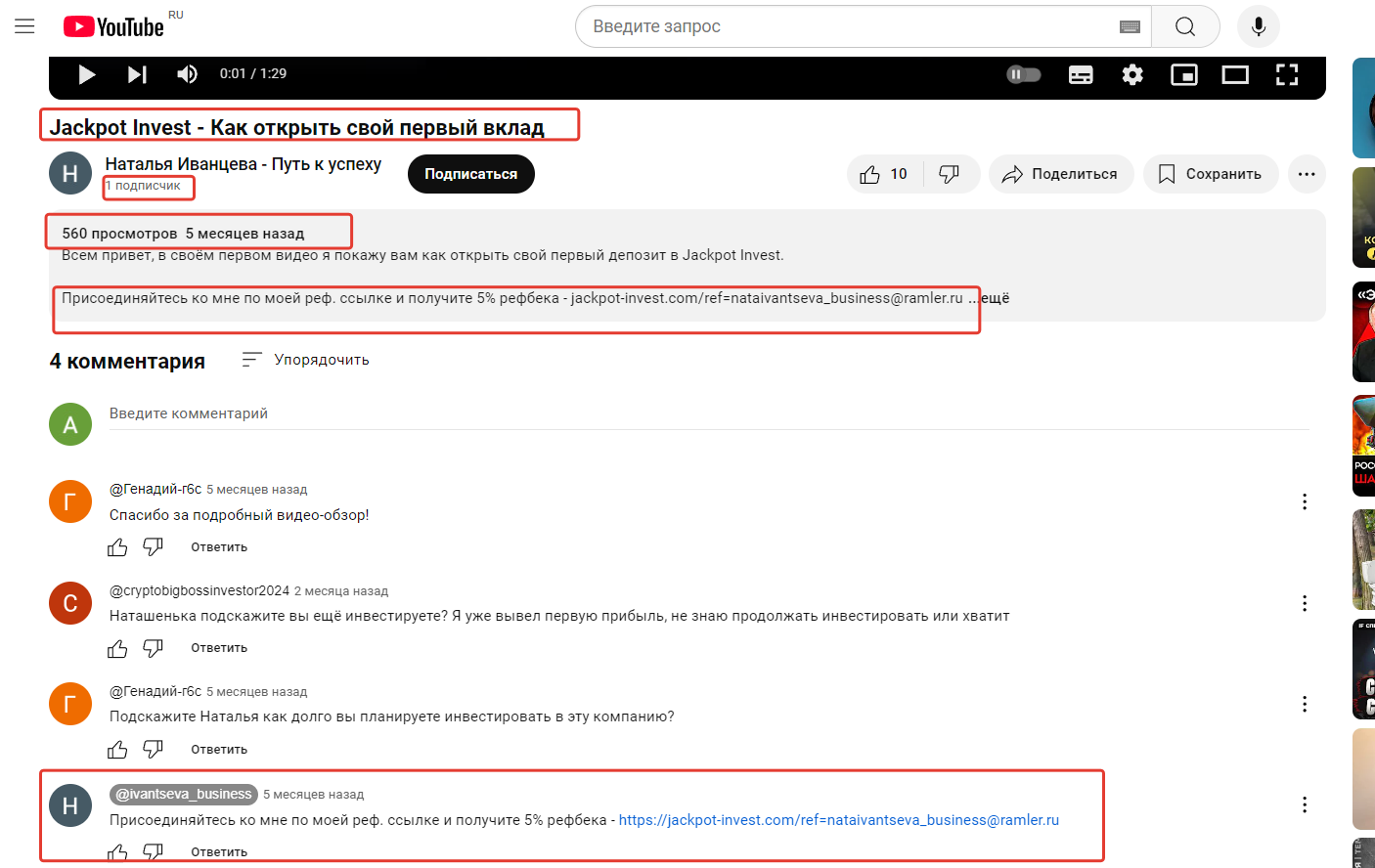Click video title Jackpot Invest - Как открыть свой первый вклад
1375x868 pixels.
[296, 127]
